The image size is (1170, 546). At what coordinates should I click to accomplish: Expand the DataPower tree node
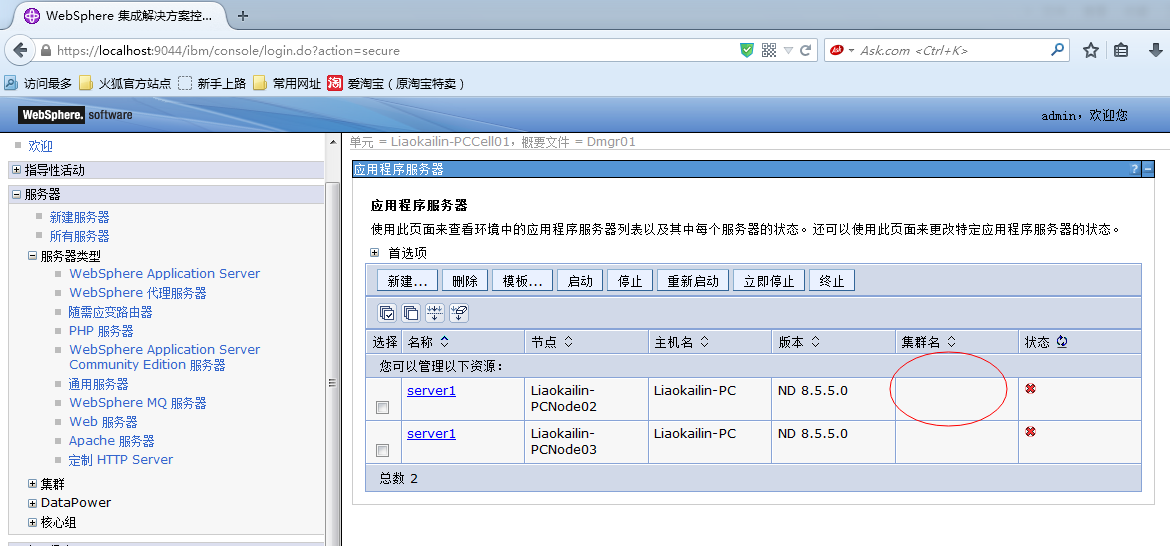(x=32, y=503)
